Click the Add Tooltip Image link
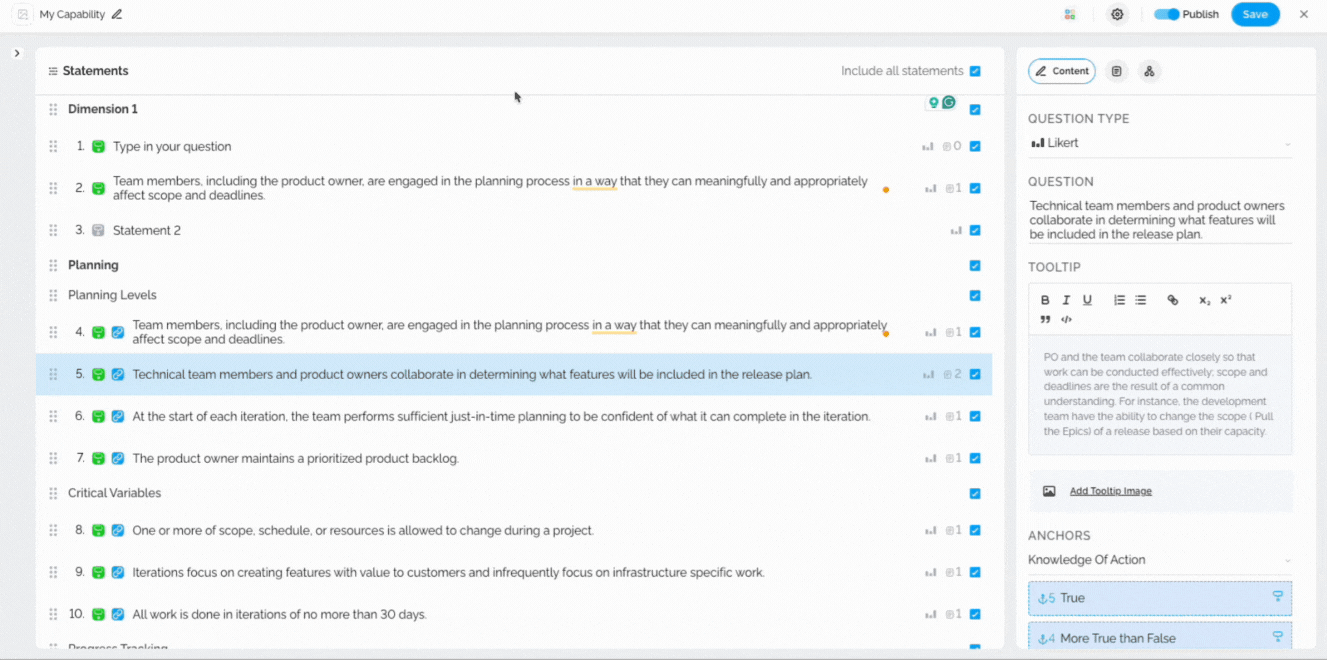 point(1110,492)
